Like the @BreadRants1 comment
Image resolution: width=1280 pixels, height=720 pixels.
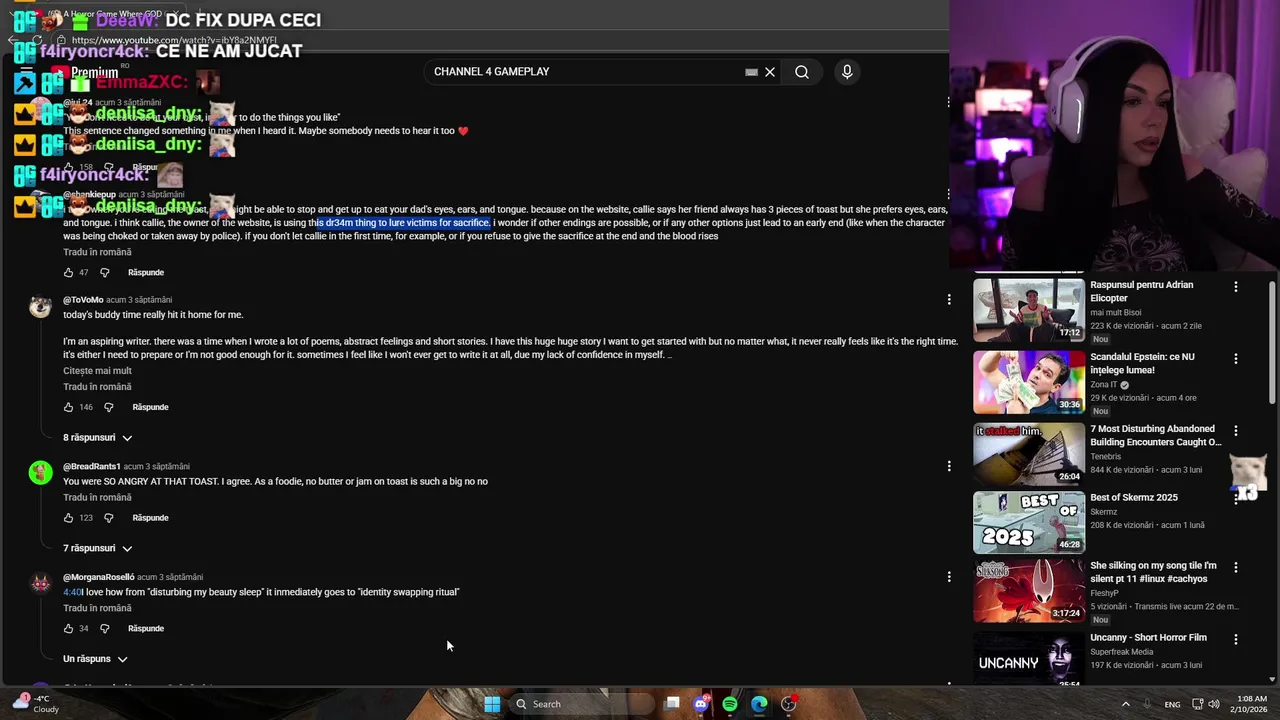click(x=68, y=518)
